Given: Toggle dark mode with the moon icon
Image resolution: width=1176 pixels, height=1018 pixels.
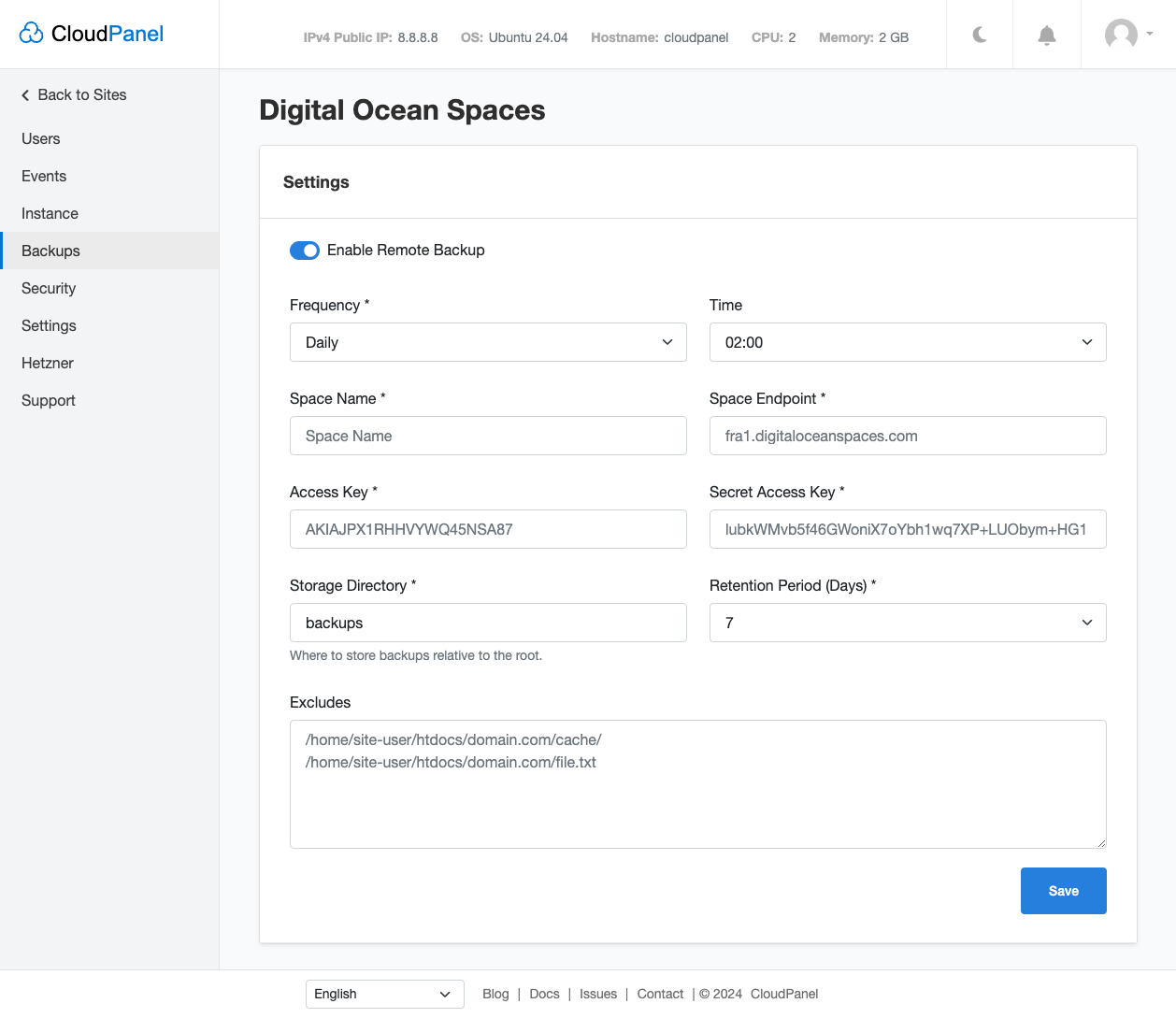Looking at the screenshot, I should click(x=979, y=35).
